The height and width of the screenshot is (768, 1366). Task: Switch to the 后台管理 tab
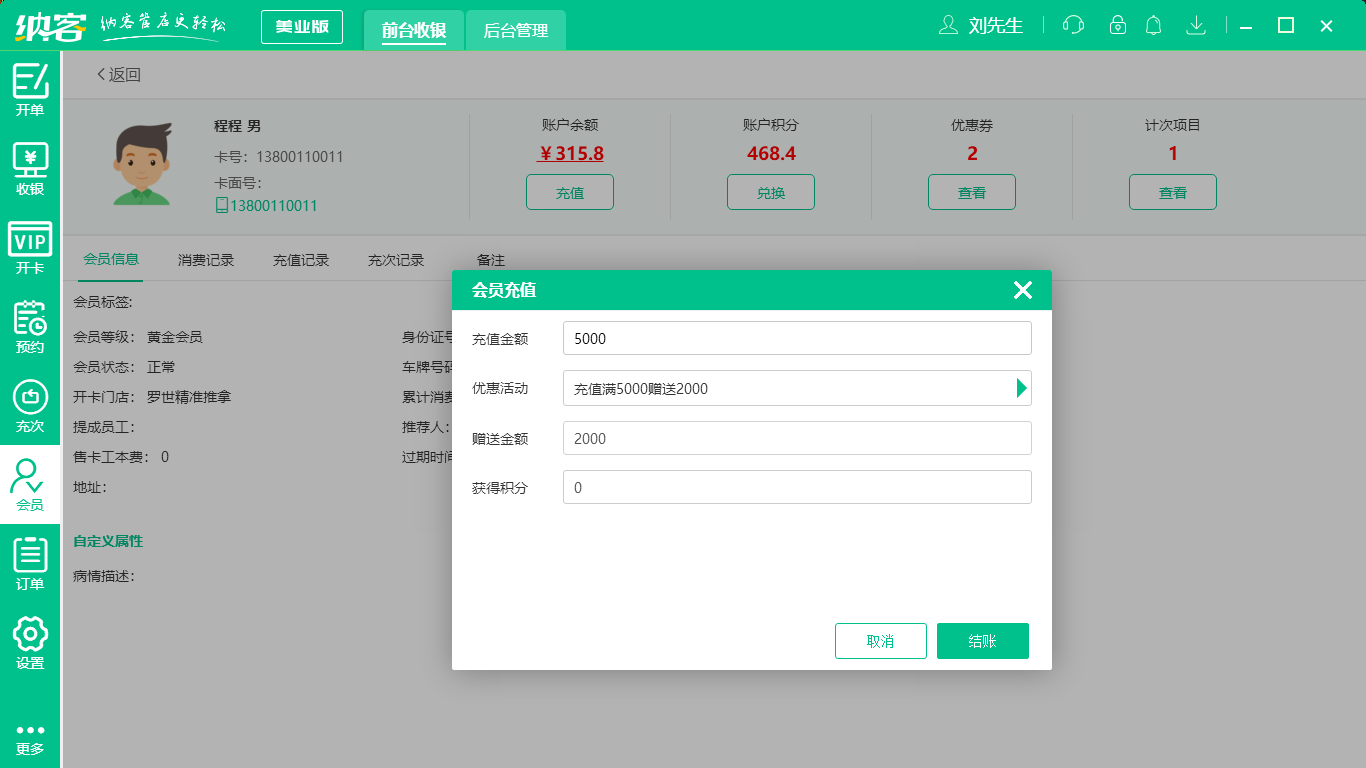click(x=515, y=31)
